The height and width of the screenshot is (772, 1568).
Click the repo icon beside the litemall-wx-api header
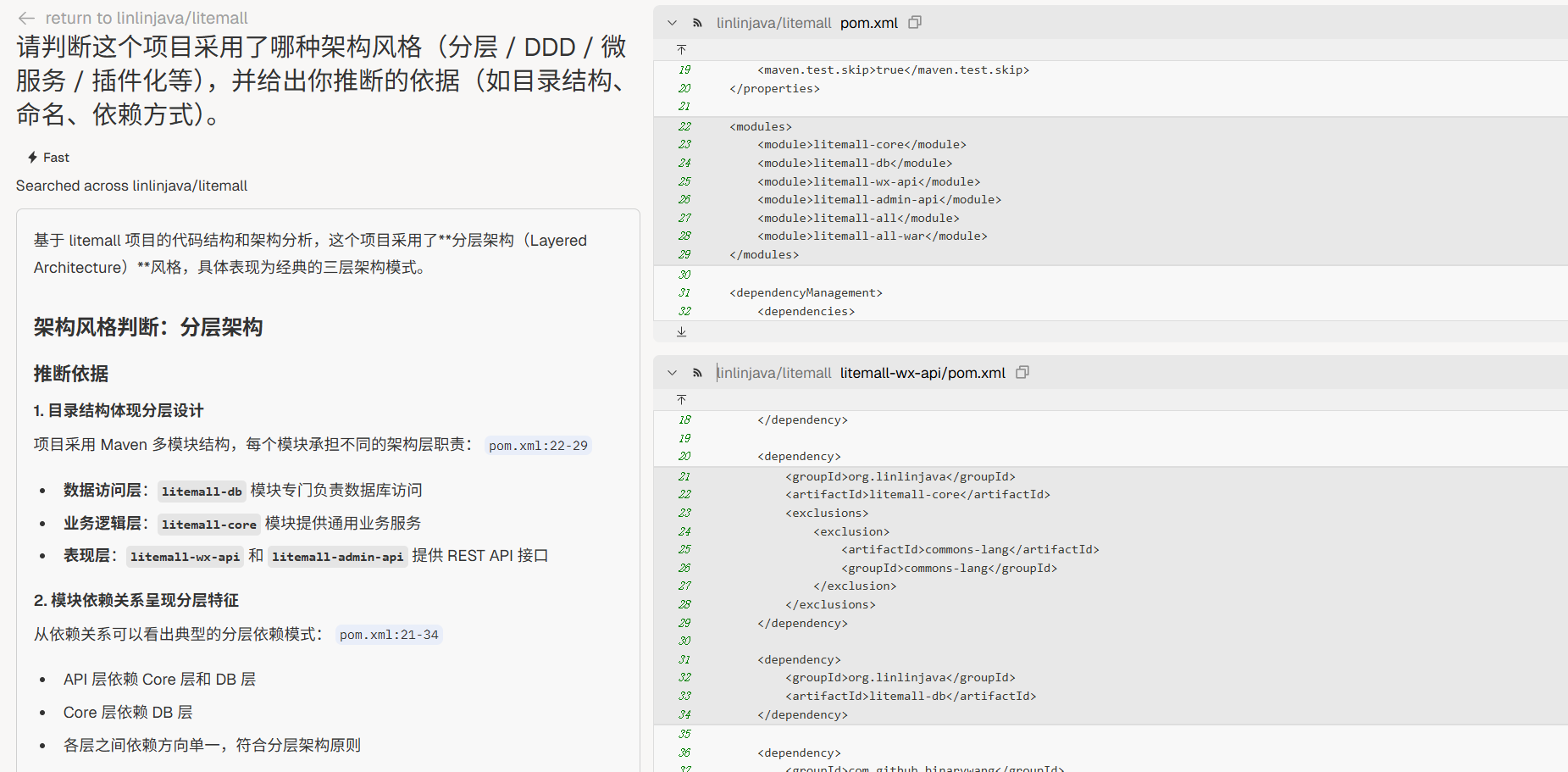(697, 373)
